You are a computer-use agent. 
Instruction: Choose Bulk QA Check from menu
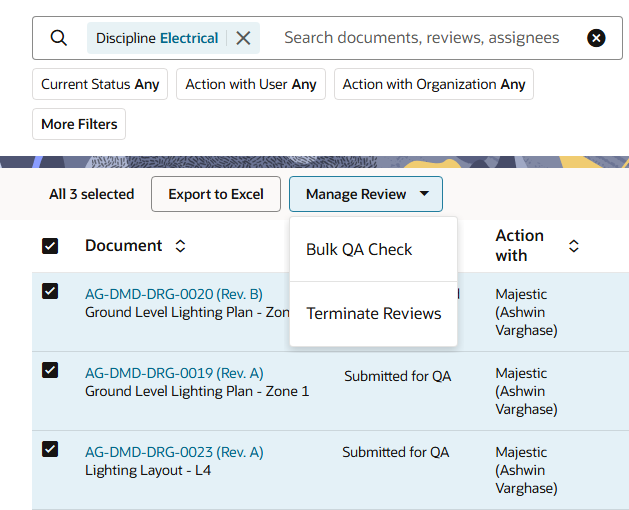(359, 250)
